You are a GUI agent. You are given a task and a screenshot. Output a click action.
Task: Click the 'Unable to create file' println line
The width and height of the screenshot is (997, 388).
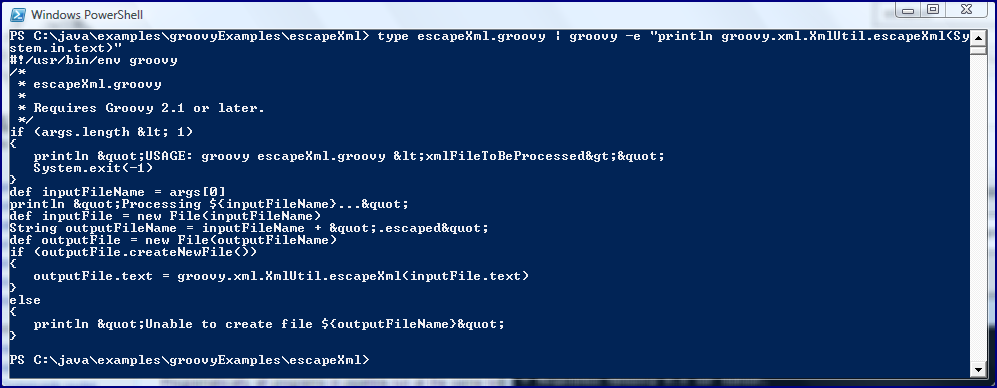pyautogui.click(x=269, y=324)
